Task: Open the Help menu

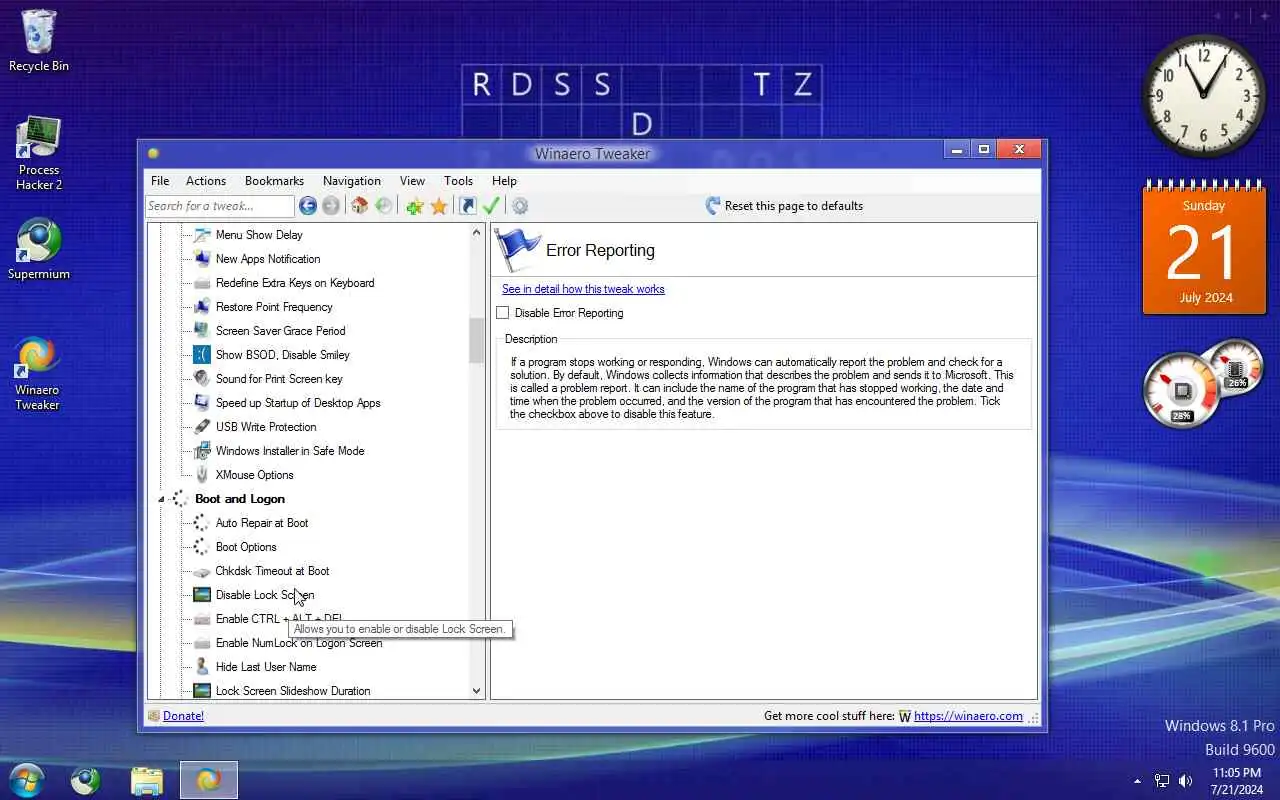Action: 504,181
